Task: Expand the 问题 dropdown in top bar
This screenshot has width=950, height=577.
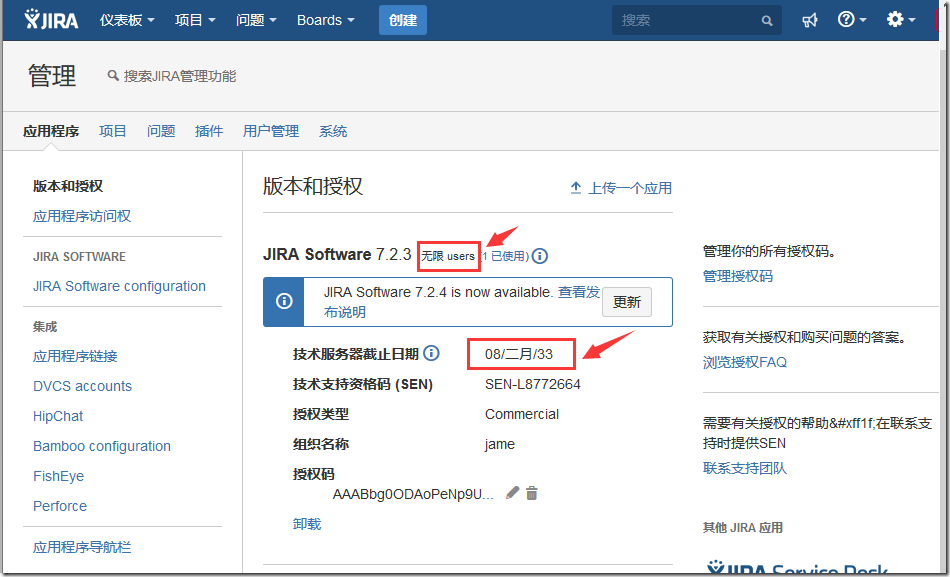Action: point(256,20)
